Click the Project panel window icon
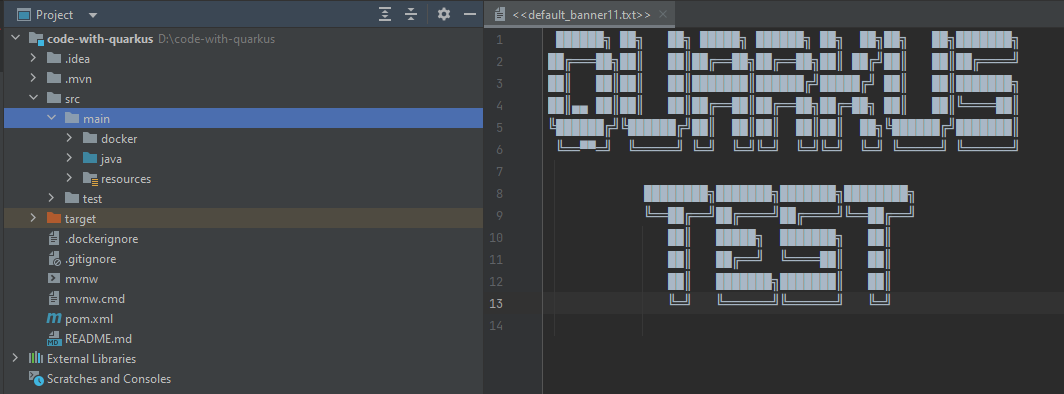 [24, 14]
